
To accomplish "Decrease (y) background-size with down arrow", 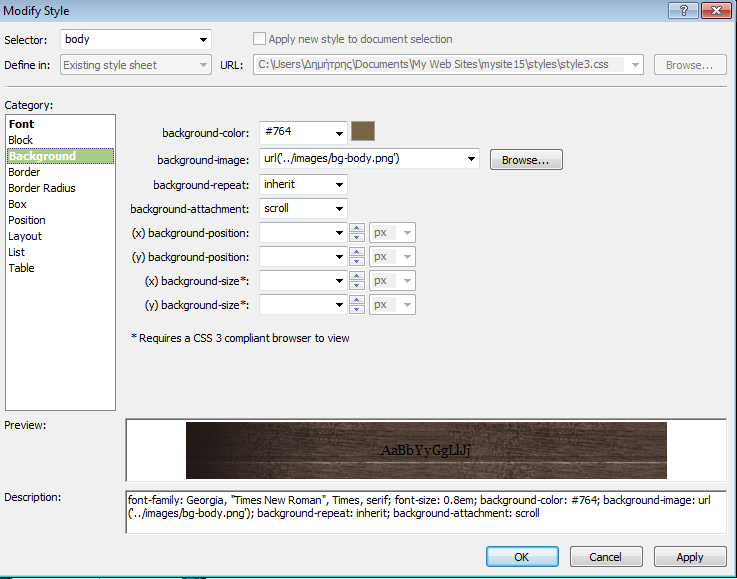I will (x=357, y=309).
